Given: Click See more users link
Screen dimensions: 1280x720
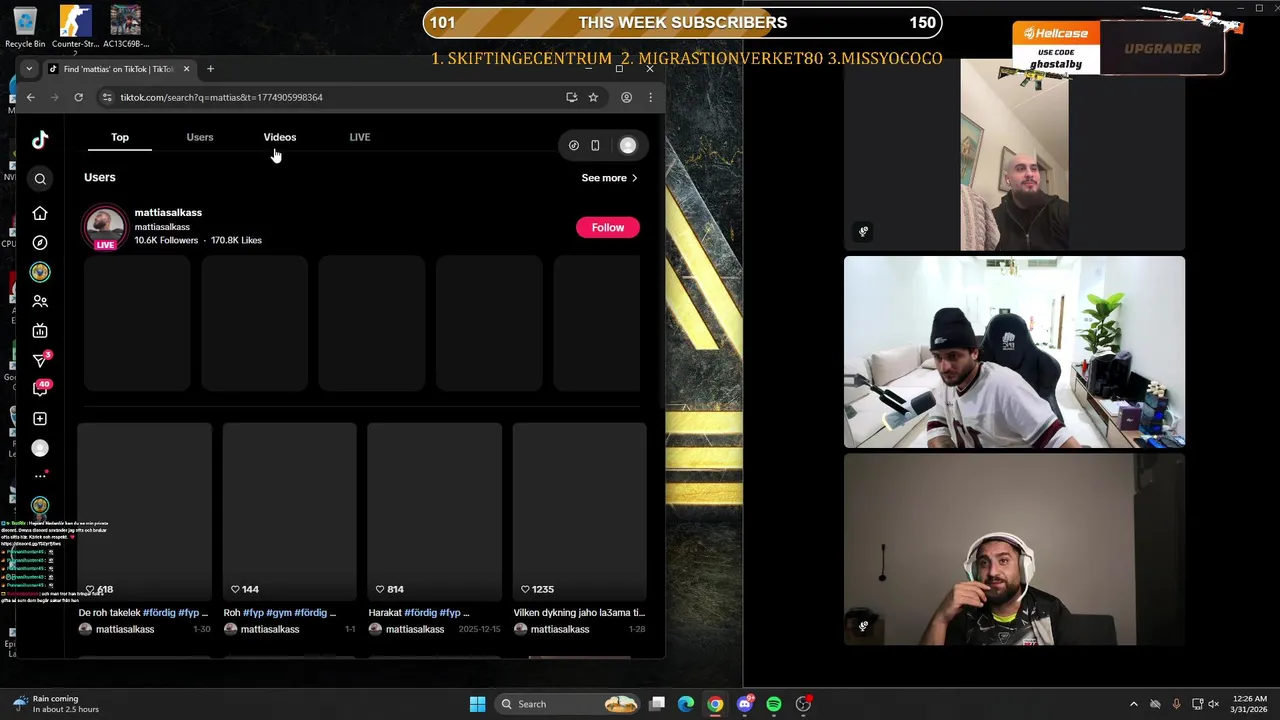Looking at the screenshot, I should point(609,178).
